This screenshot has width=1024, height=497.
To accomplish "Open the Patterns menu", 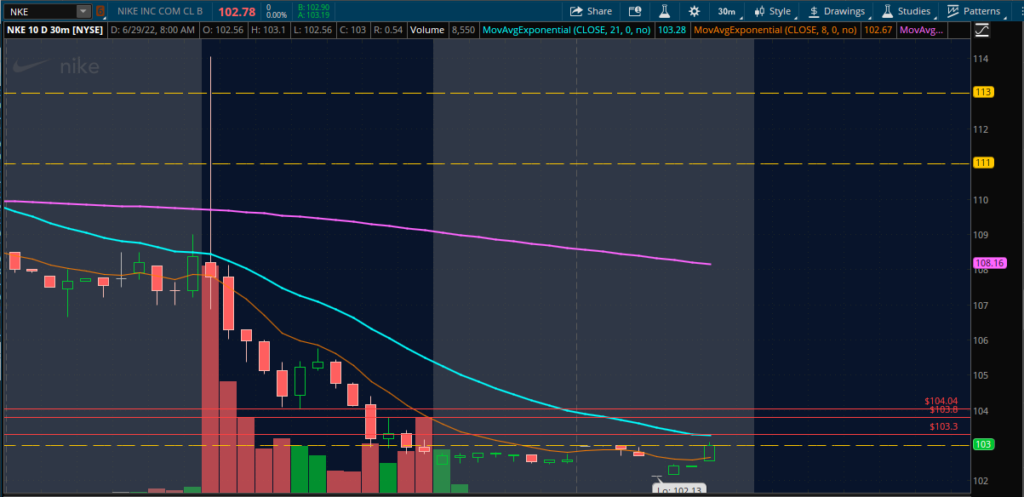I will click(x=974, y=11).
